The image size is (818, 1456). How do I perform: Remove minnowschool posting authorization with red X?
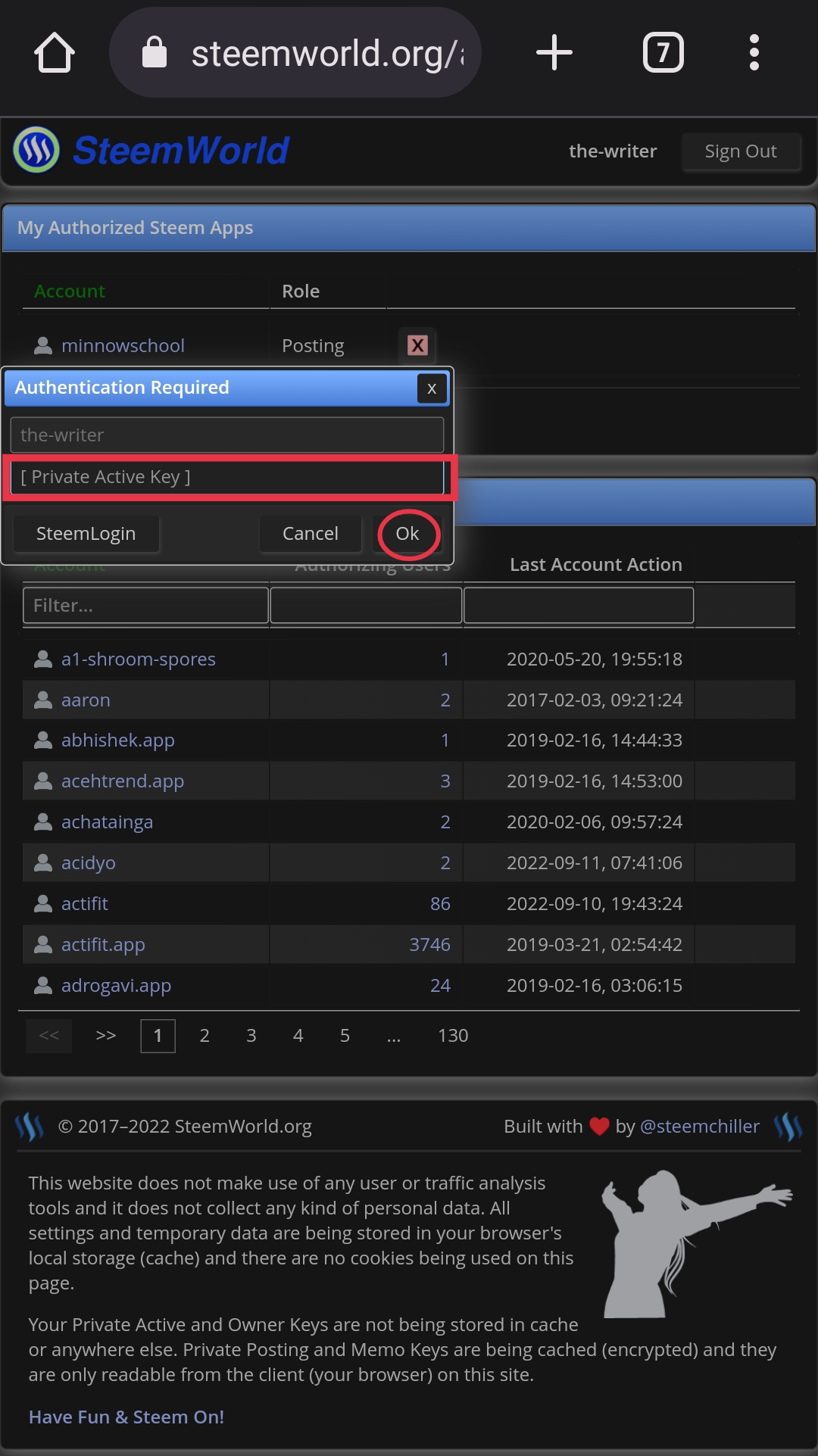(417, 345)
